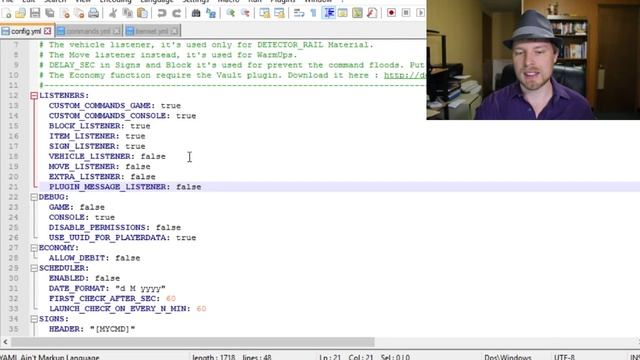Click the 'DISABLE_PERMISSIONS: false' line
The height and width of the screenshot is (360, 640).
[115, 227]
